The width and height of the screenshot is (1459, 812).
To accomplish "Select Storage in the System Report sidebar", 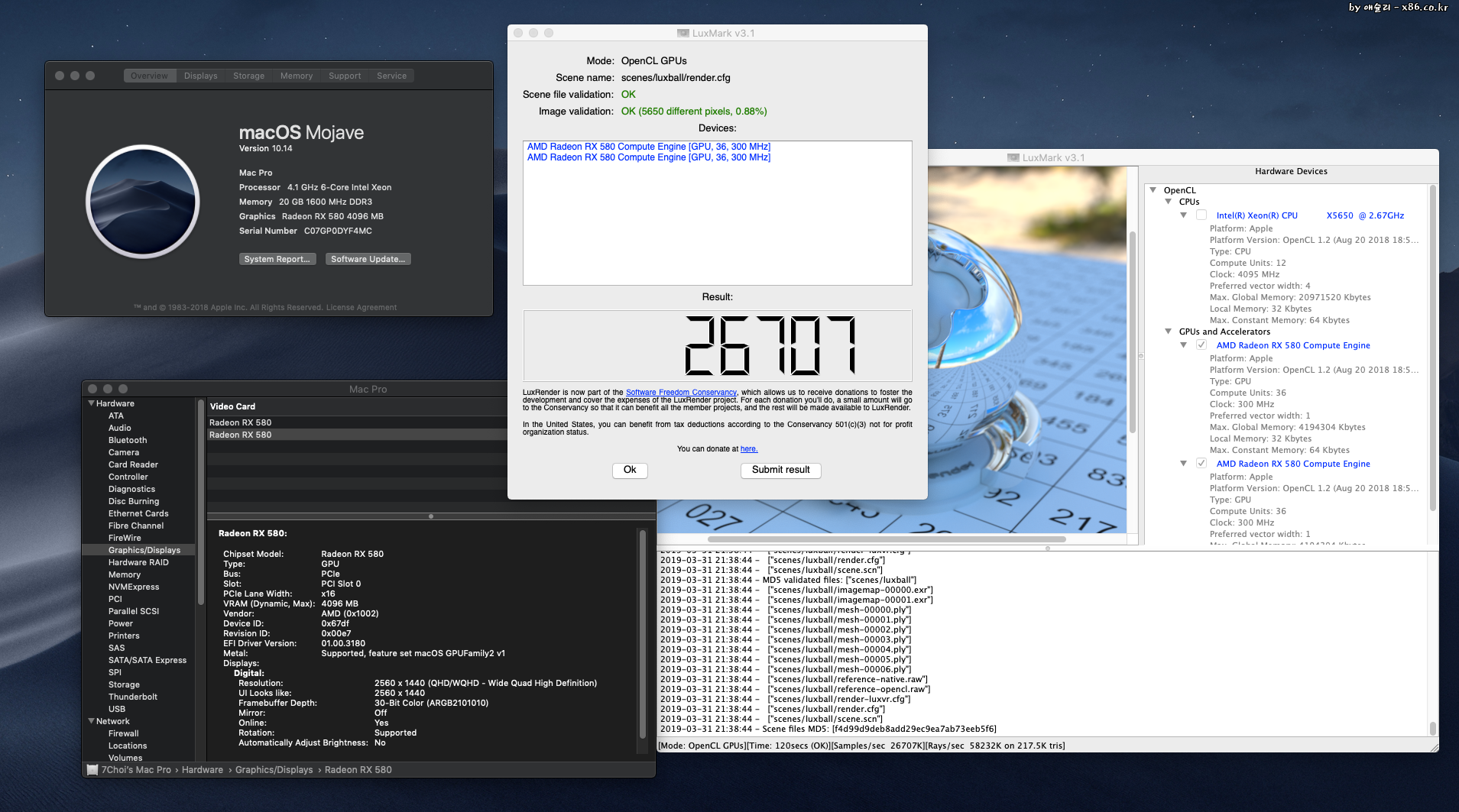I will pos(124,684).
